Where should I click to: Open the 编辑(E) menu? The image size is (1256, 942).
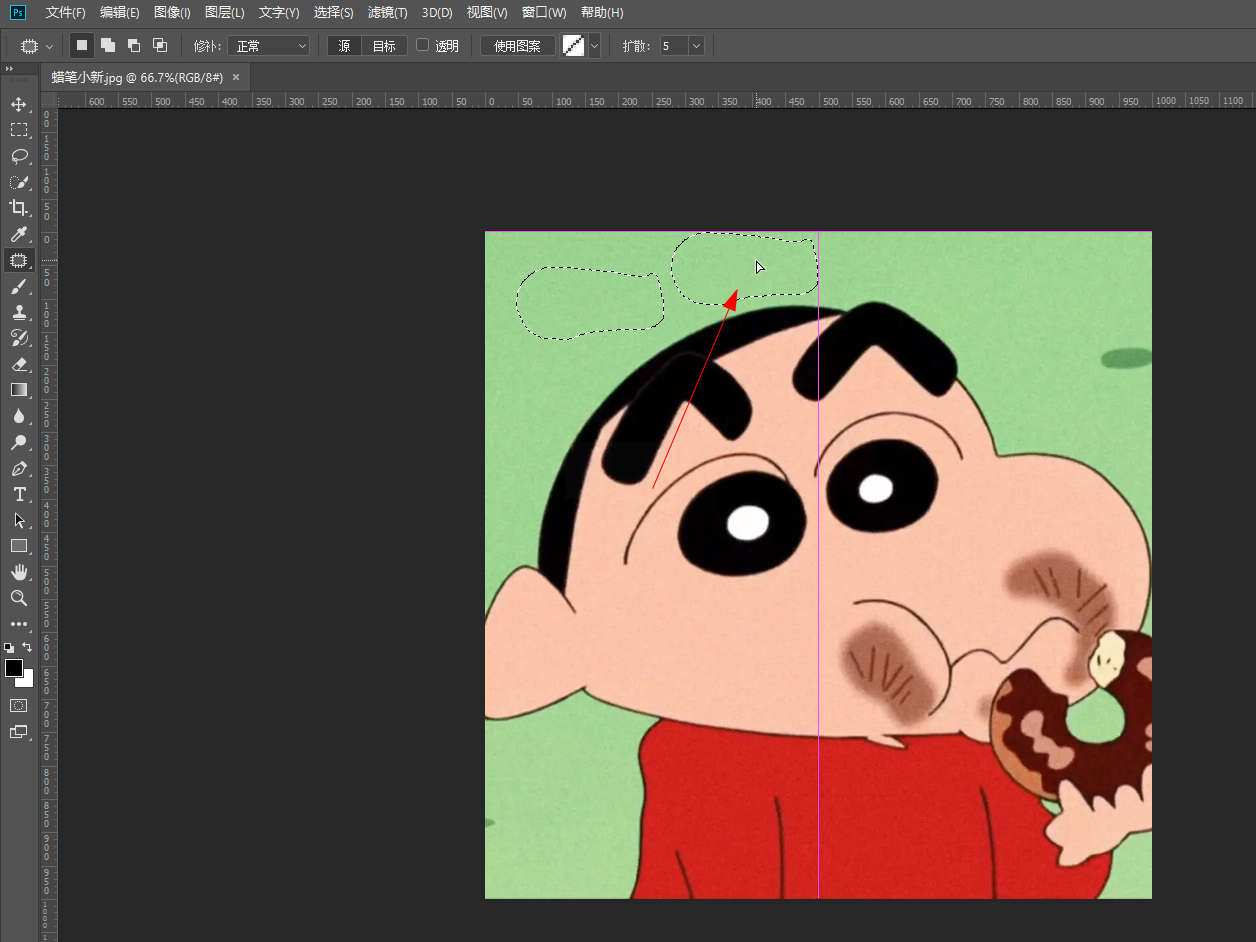pos(120,12)
